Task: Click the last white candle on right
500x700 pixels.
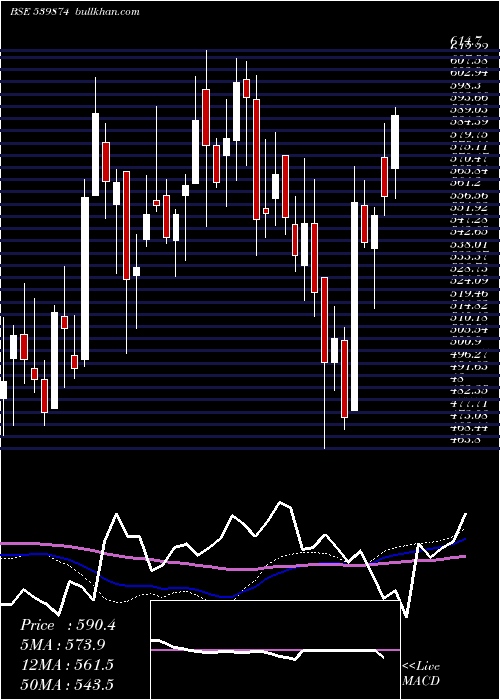Action: [395, 142]
